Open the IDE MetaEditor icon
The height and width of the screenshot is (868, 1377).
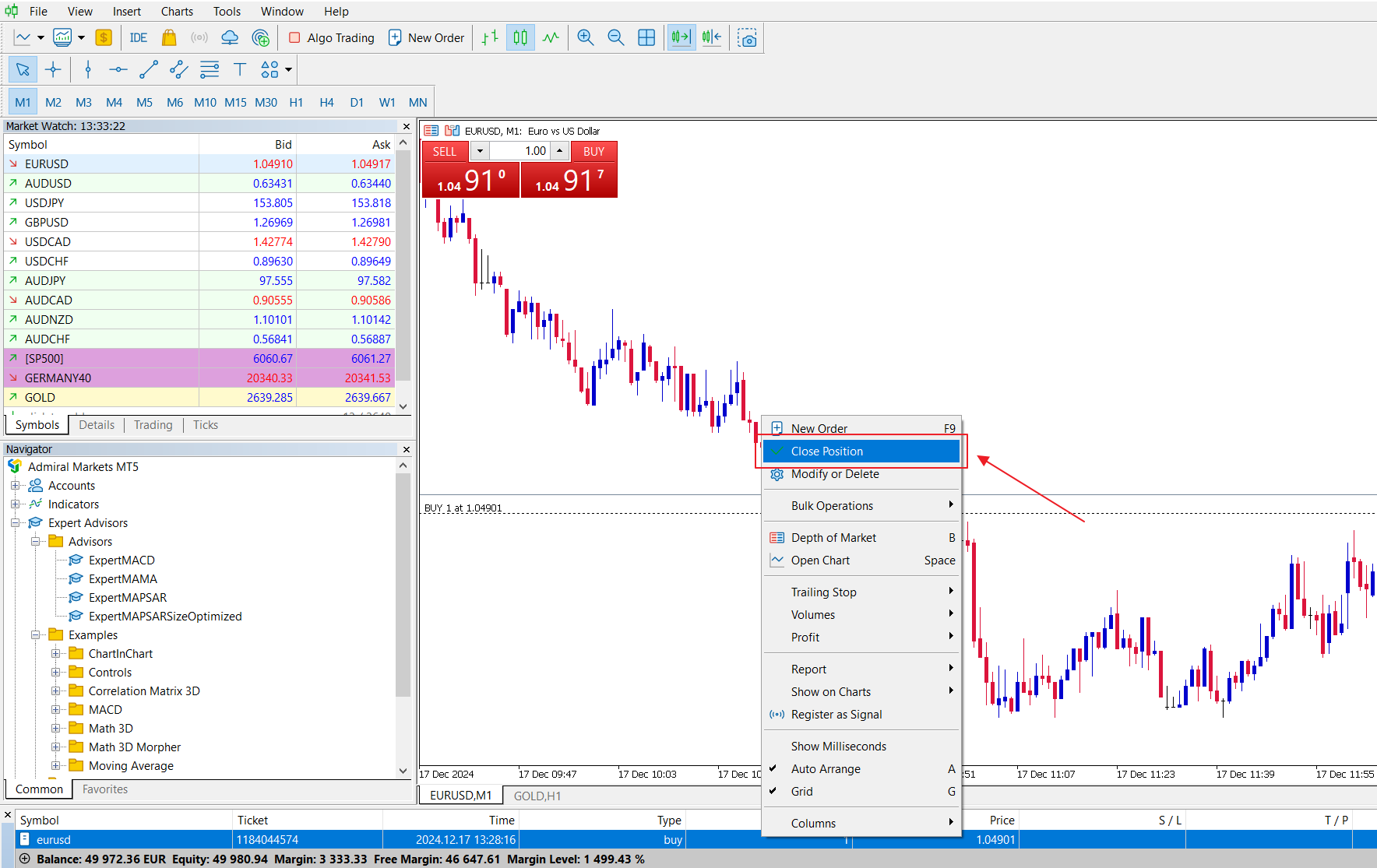tap(139, 37)
